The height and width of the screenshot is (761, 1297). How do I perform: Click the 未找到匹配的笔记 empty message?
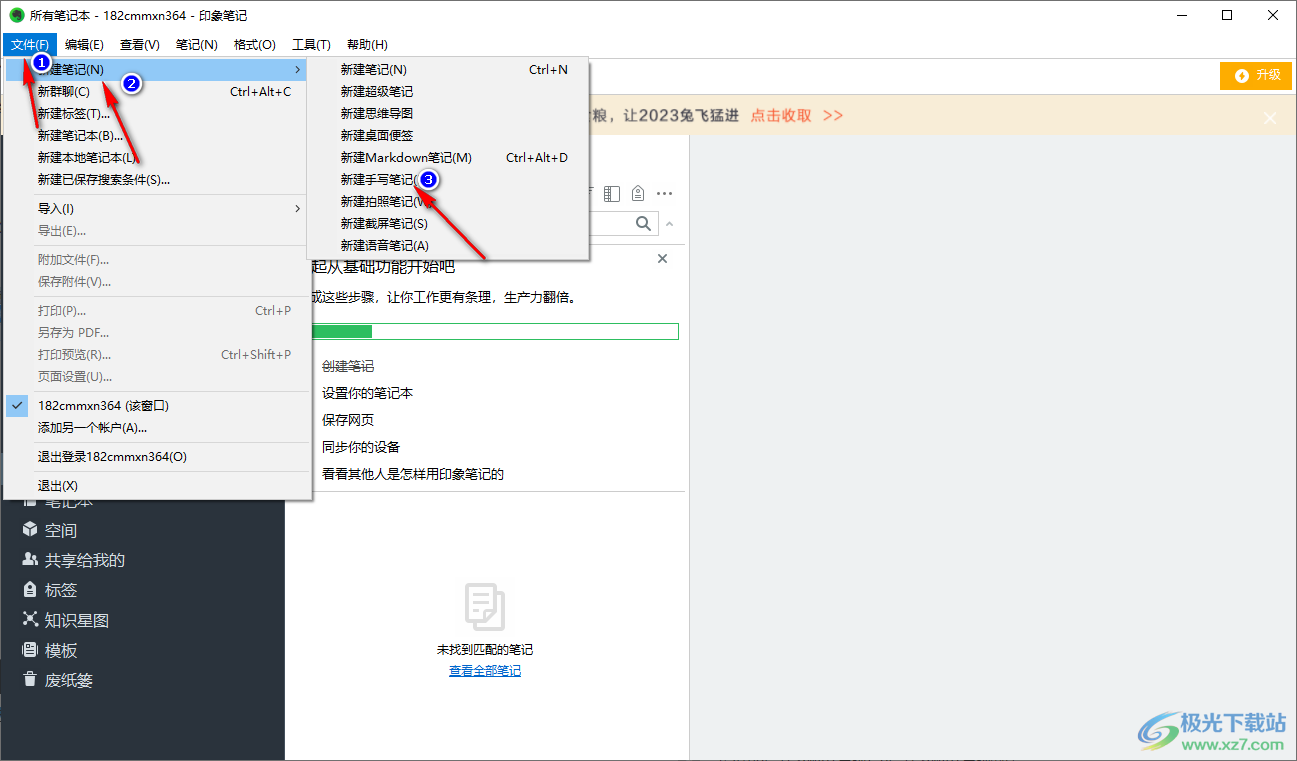tap(485, 650)
